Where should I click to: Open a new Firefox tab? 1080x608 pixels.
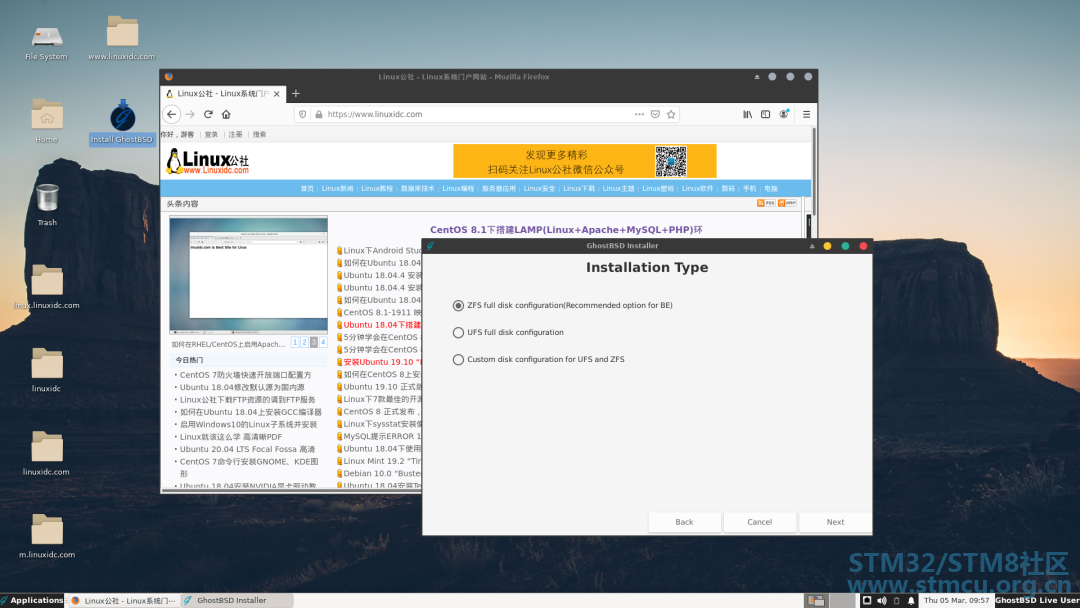(295, 94)
